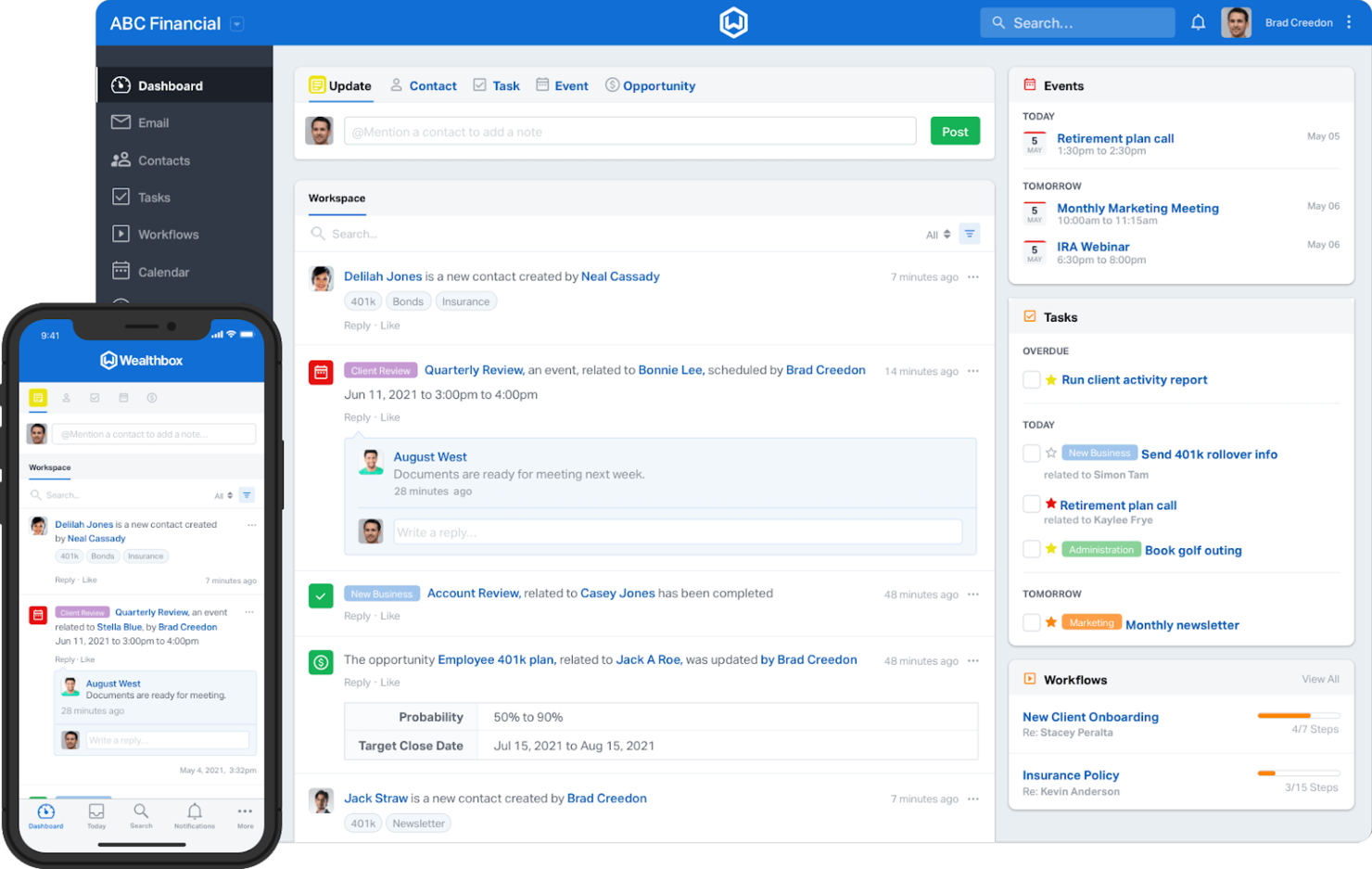Click the red star on Retirement plan call task
1372x869 pixels.
click(1050, 504)
